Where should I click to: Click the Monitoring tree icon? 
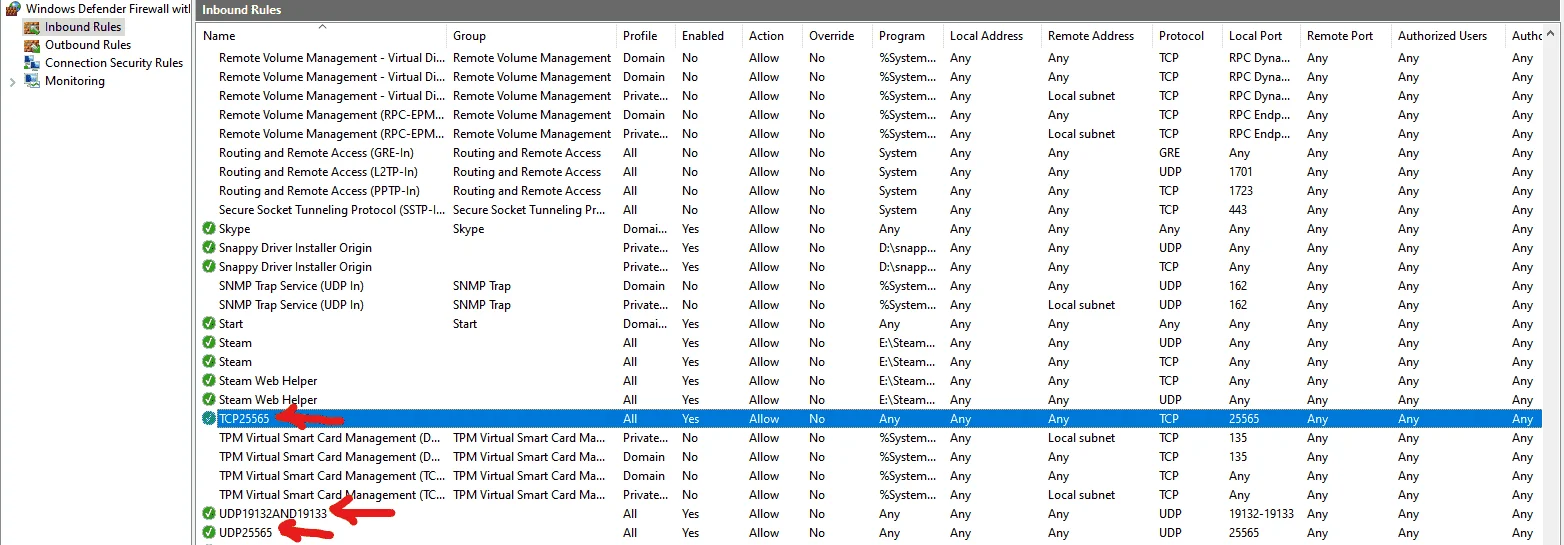pos(31,81)
